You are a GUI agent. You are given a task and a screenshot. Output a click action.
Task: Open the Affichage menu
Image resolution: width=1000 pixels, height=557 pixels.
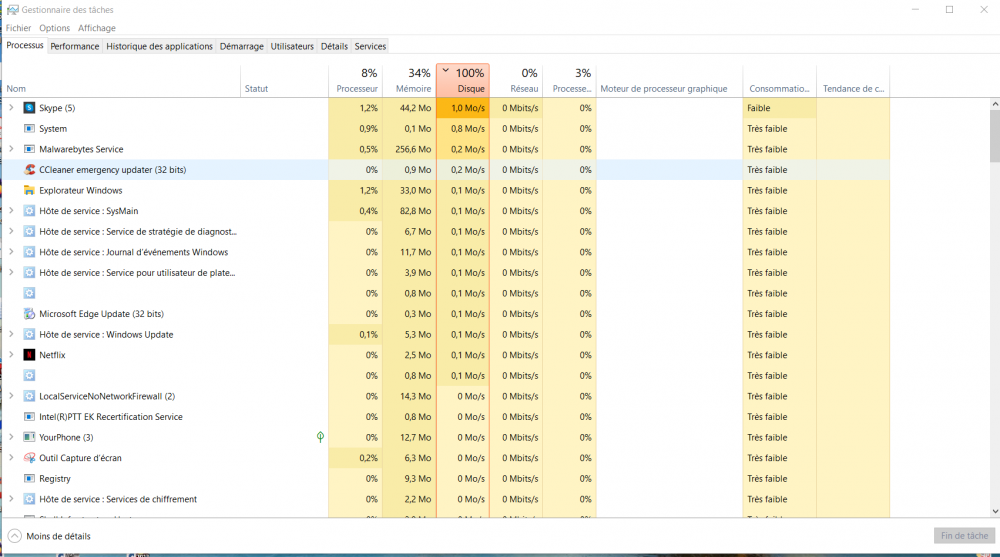97,28
